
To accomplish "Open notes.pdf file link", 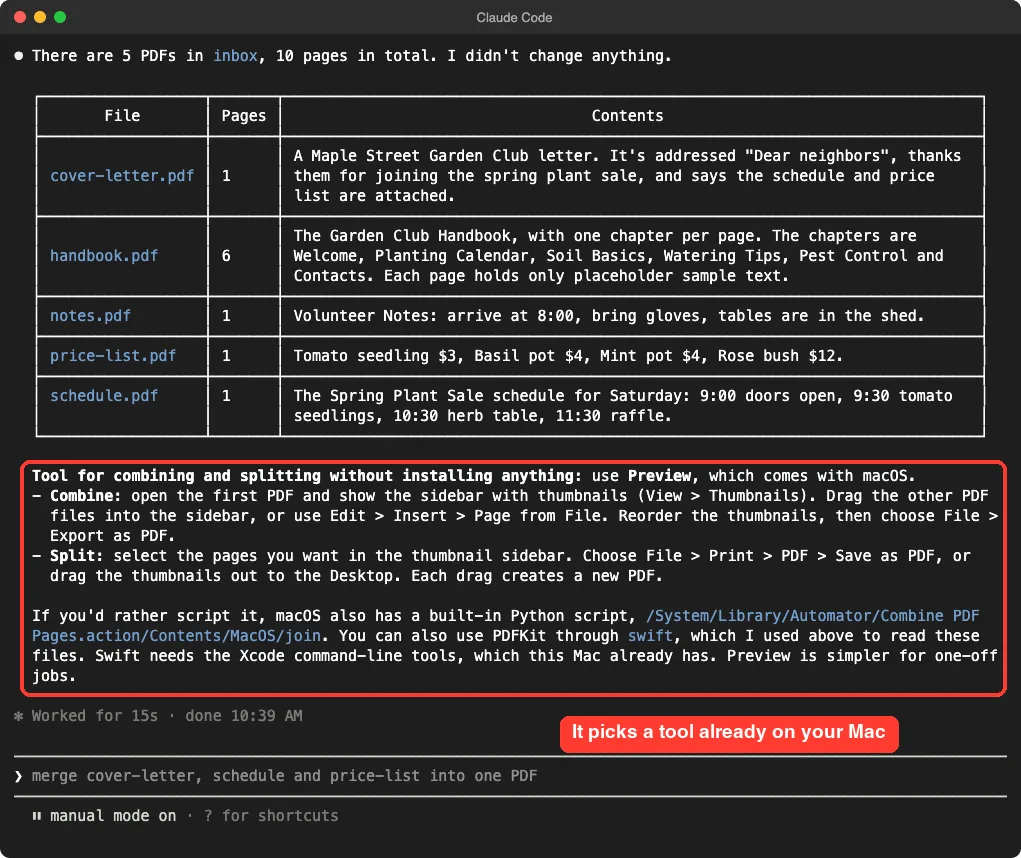I will pyautogui.click(x=91, y=316).
